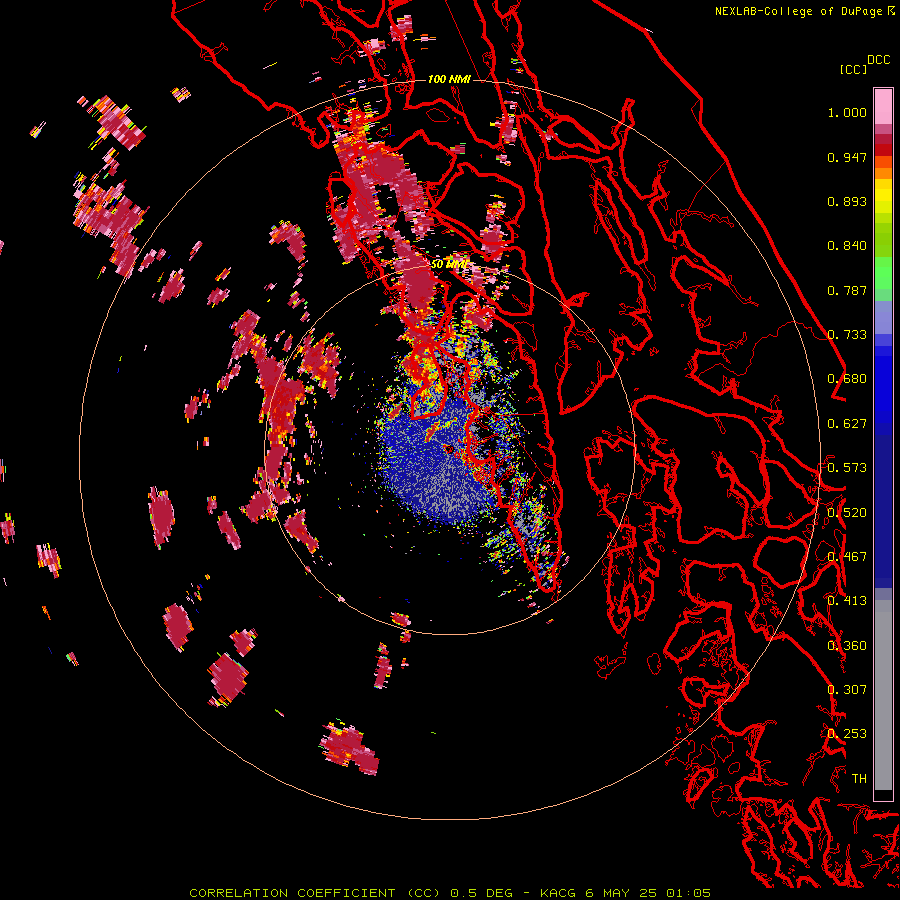Click the 50 NMI range ring label
The width and height of the screenshot is (900, 900).
[449, 265]
